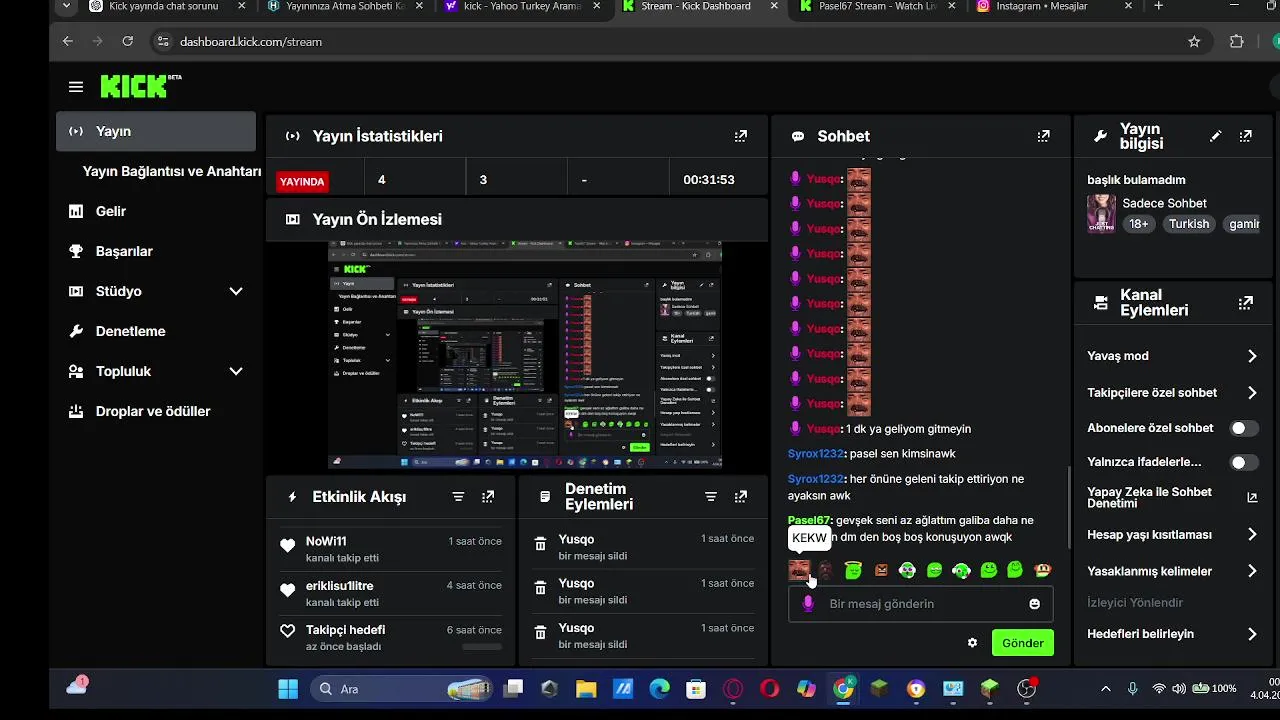Click Pasel67 username in chat
This screenshot has height=720, width=1280.
pyautogui.click(x=809, y=520)
